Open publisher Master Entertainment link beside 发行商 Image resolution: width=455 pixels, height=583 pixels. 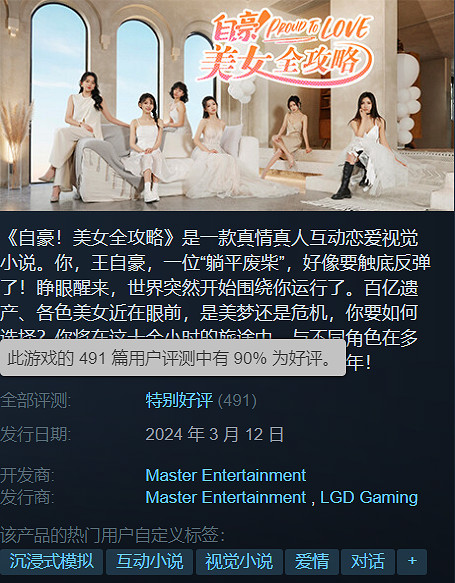[226, 497]
